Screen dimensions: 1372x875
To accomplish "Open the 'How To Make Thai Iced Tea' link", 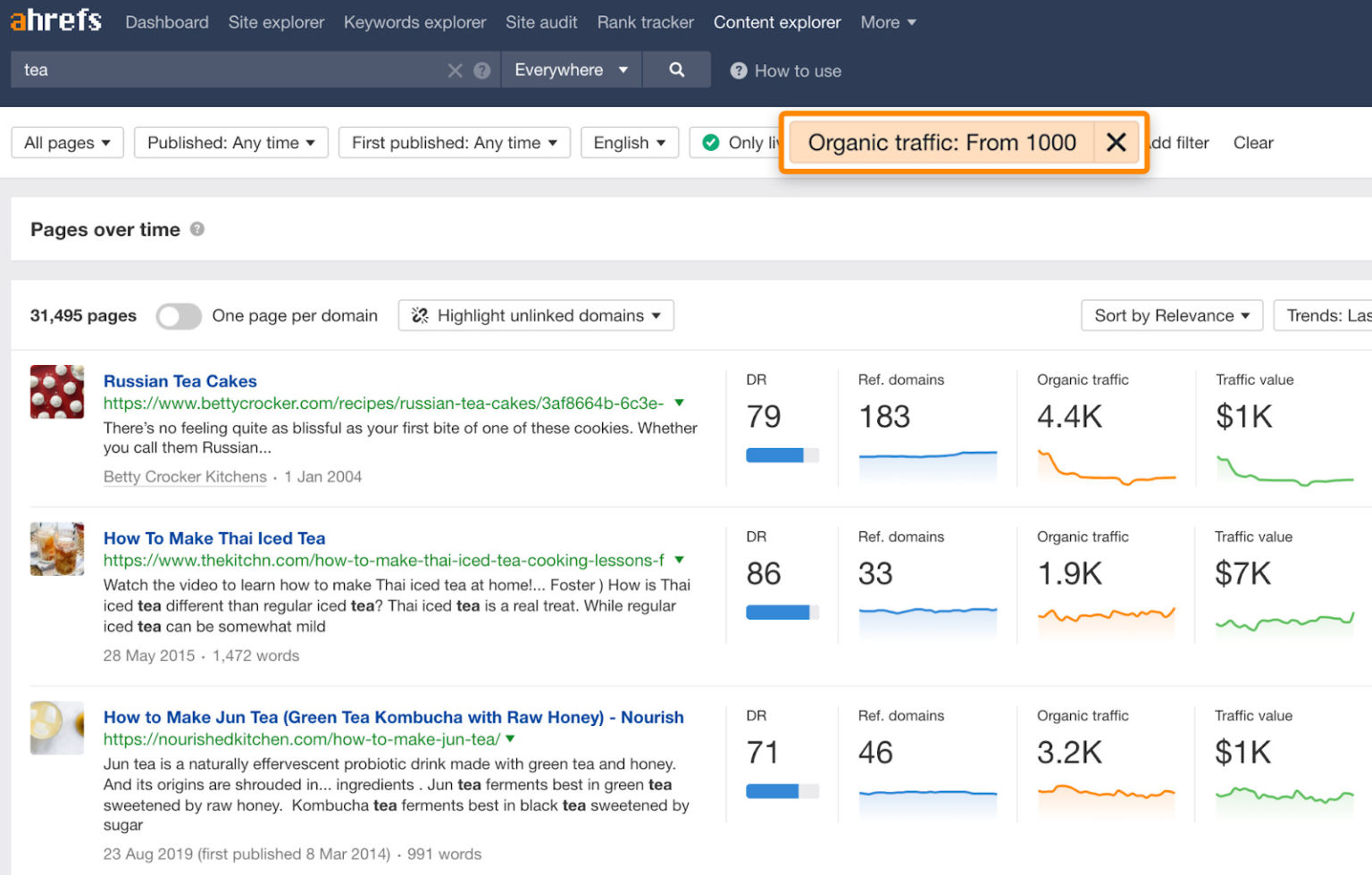I will click(x=213, y=537).
